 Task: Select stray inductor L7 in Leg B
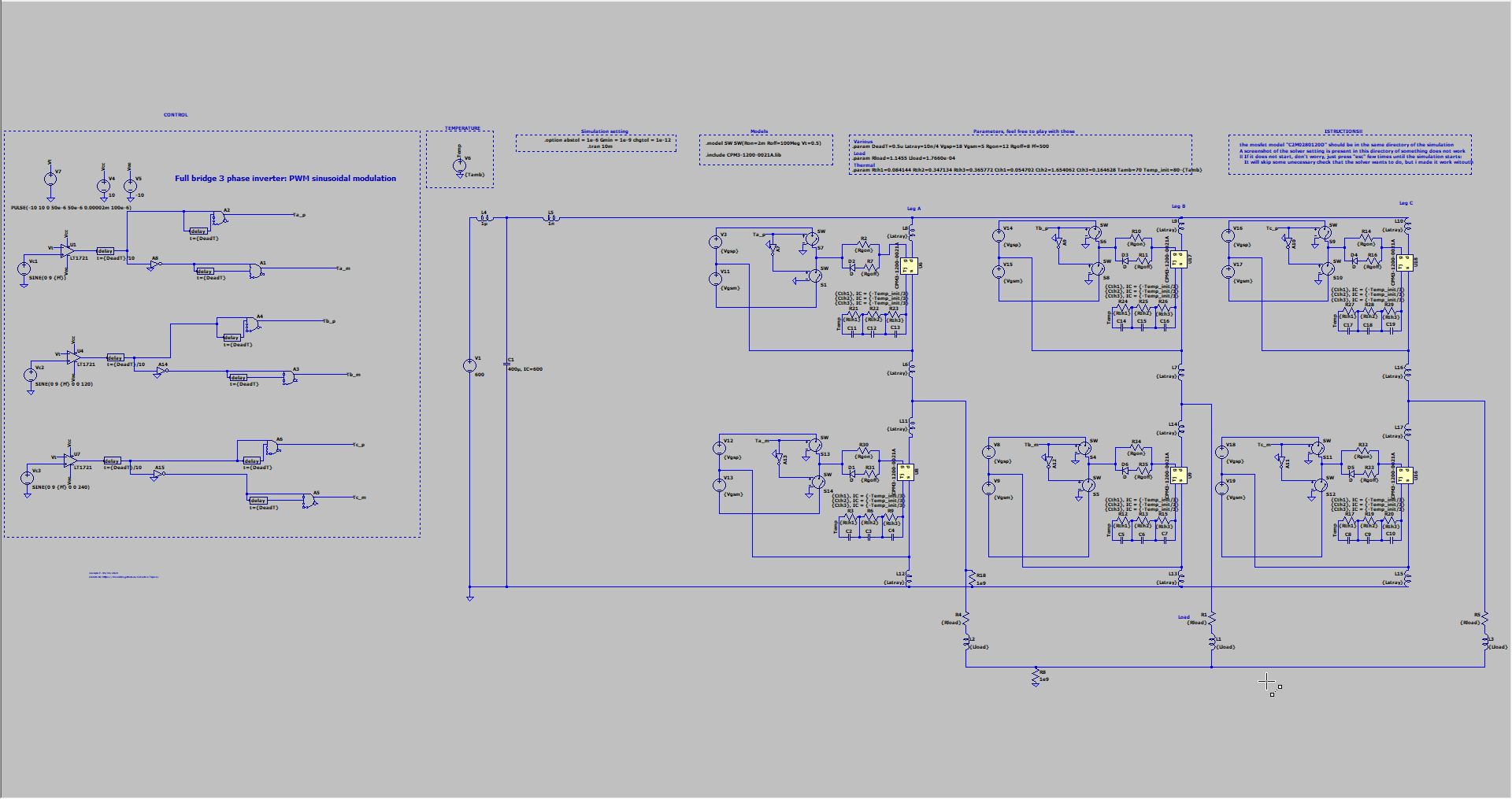[1181, 372]
